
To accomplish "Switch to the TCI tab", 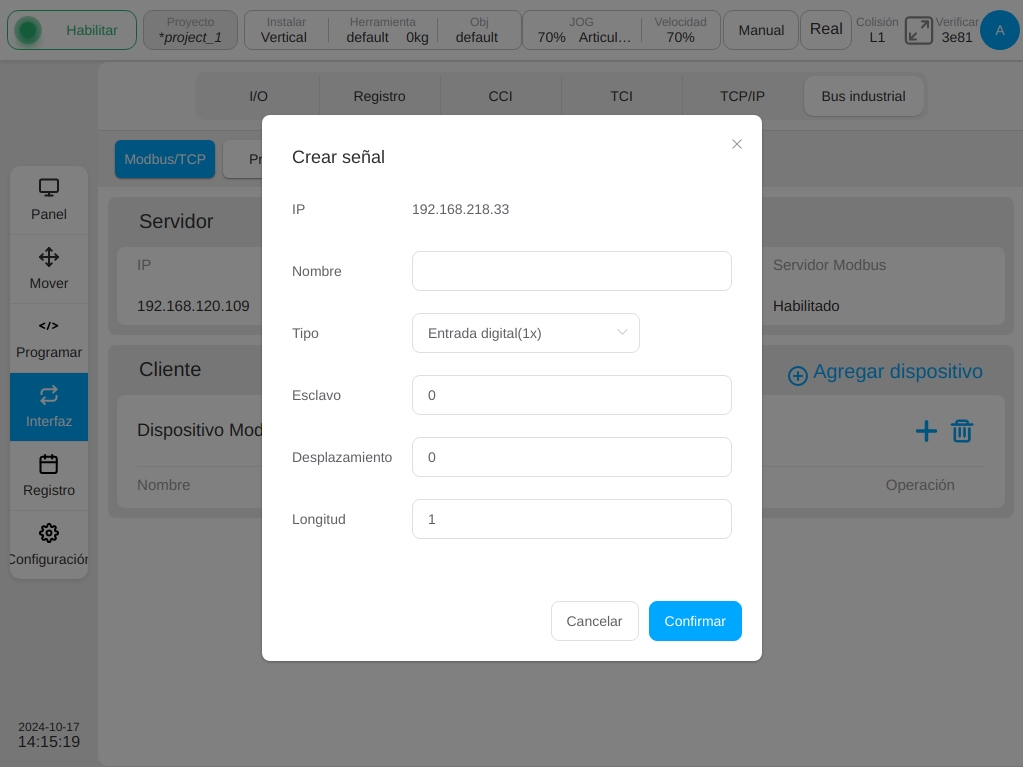I will (621, 97).
